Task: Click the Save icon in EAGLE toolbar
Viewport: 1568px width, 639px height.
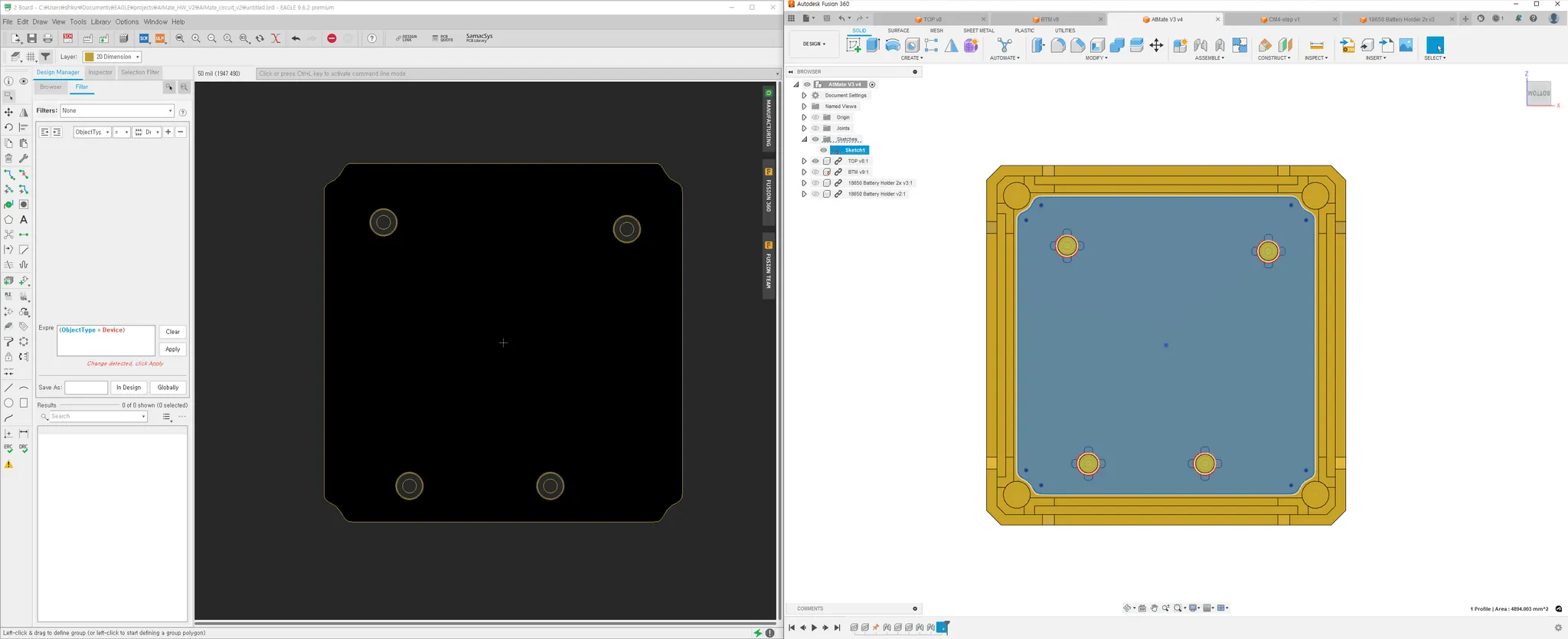Action: coord(31,38)
